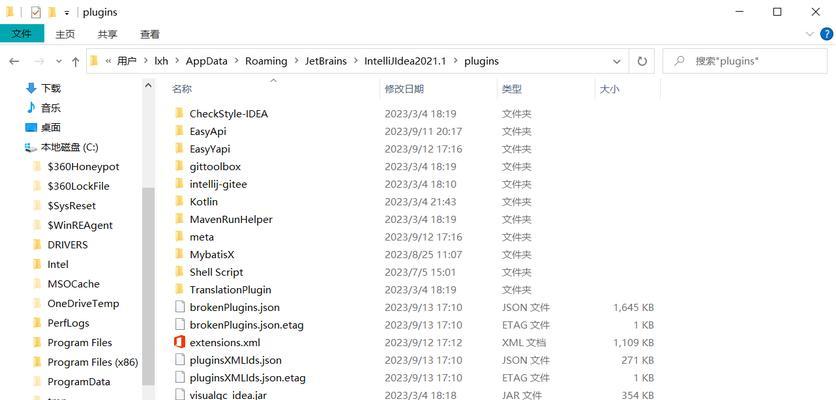Navigate to lxh in address bar

coord(161,61)
